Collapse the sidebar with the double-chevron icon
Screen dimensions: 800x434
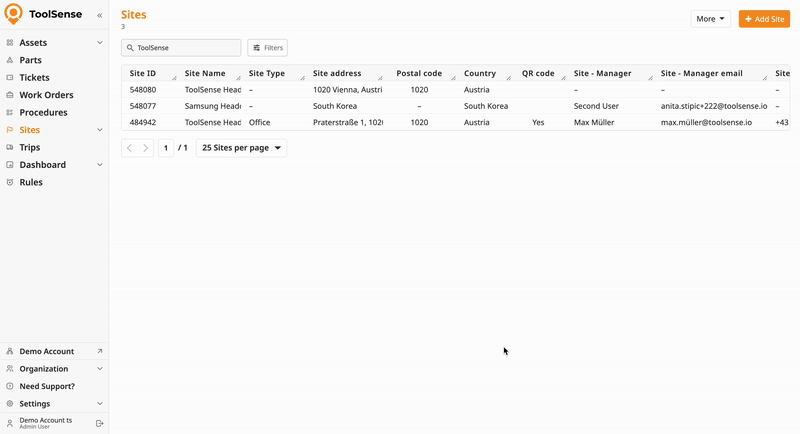(x=99, y=15)
